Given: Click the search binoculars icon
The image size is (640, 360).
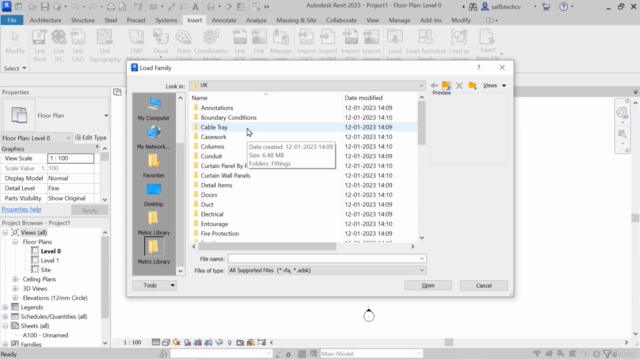Looking at the screenshot, I should 473,7.
